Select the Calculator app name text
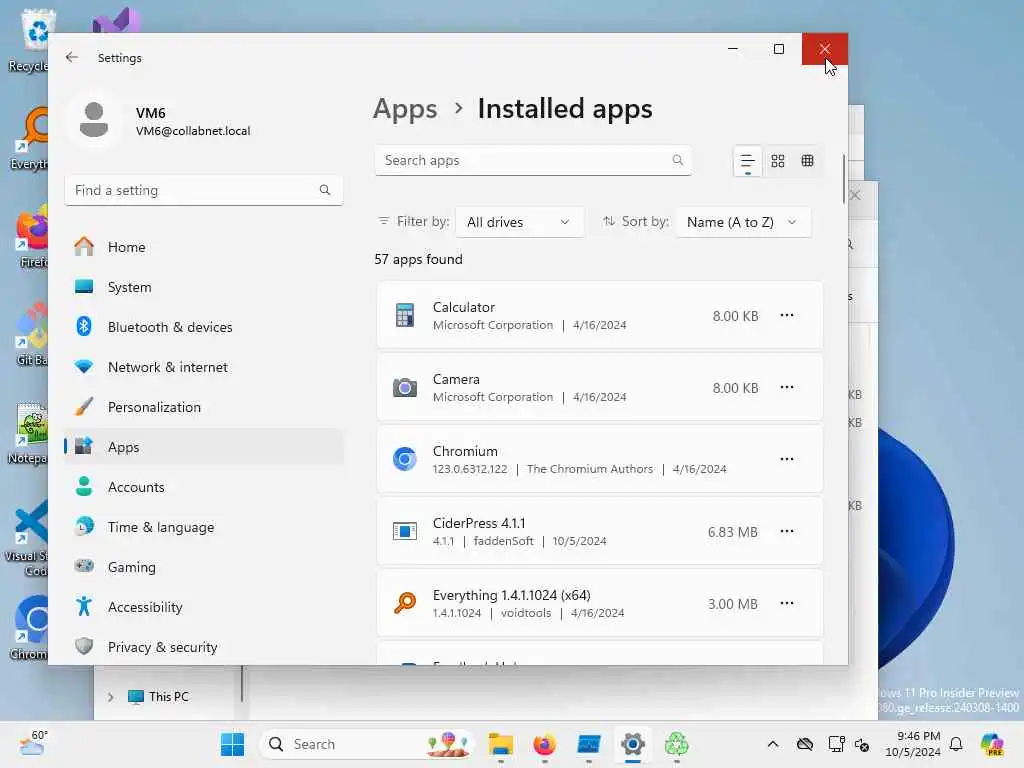Screen dimensions: 1024x768 (x=464, y=307)
